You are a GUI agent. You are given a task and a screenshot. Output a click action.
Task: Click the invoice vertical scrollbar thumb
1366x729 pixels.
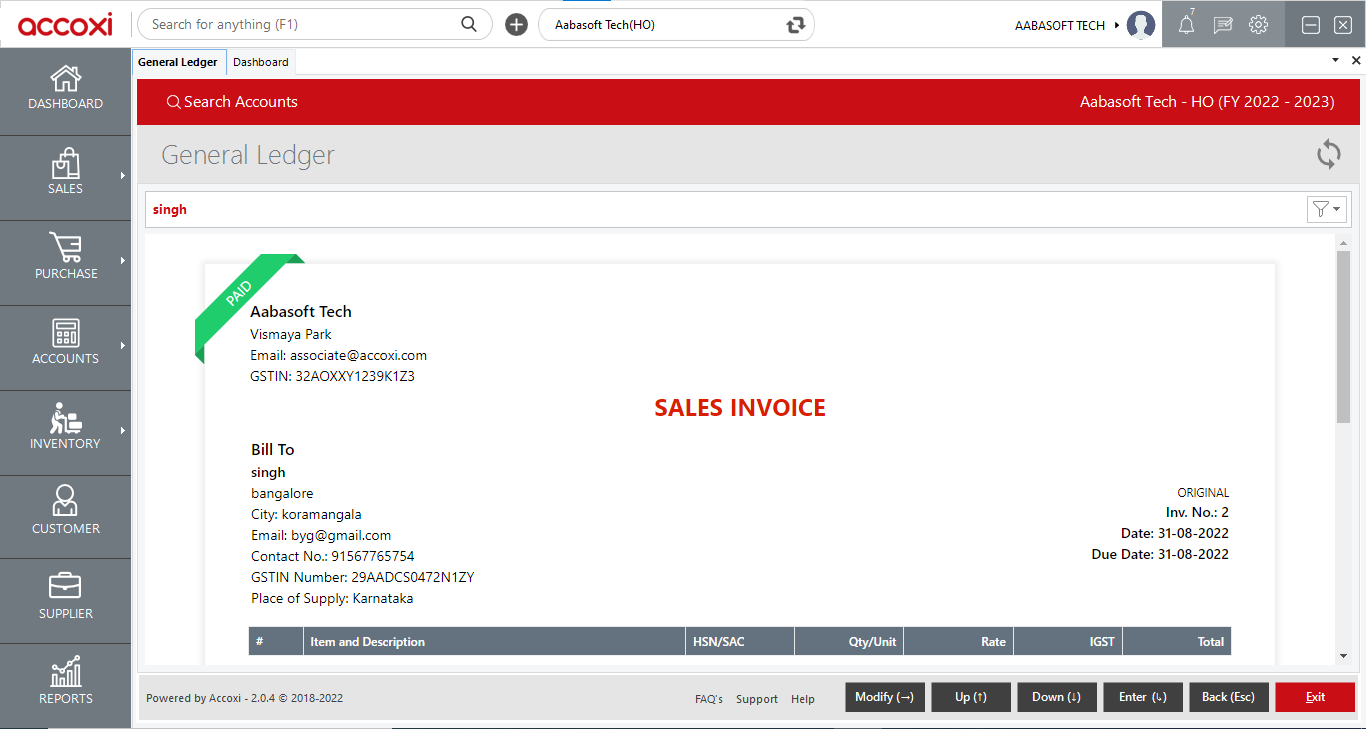1343,336
